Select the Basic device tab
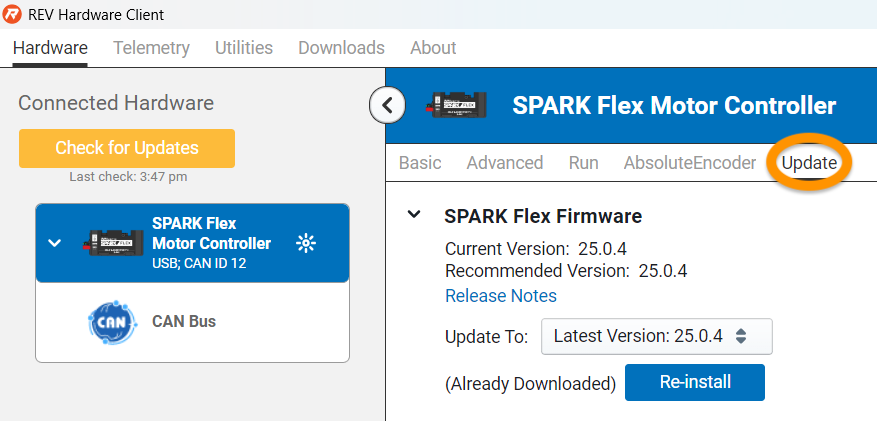 [x=420, y=163]
